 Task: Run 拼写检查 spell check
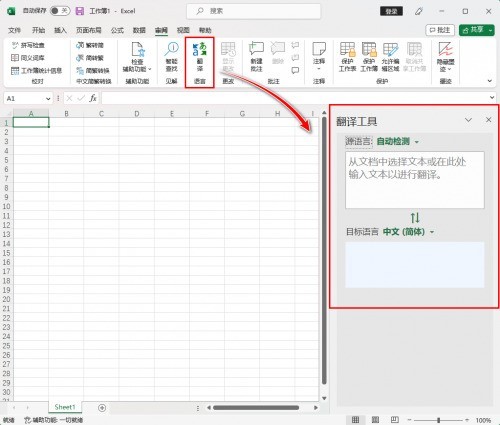[28, 45]
